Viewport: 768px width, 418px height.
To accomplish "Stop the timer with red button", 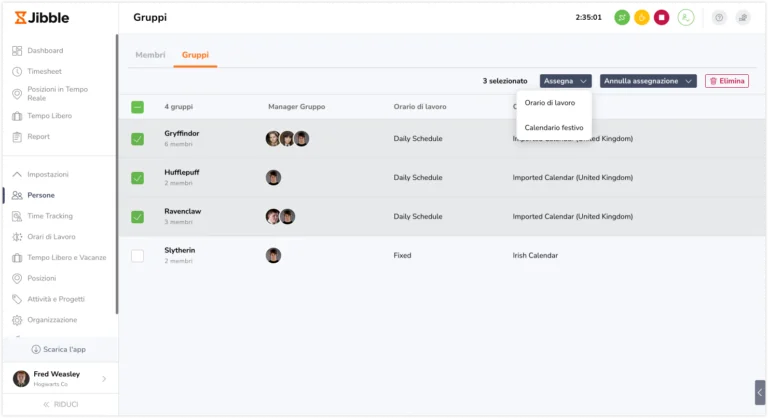I will click(662, 18).
